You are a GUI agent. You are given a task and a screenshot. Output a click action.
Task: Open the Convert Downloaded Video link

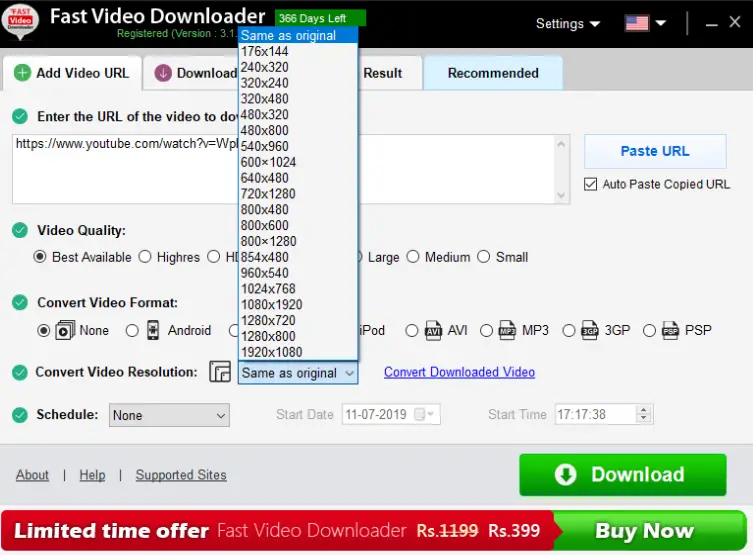[x=459, y=372]
